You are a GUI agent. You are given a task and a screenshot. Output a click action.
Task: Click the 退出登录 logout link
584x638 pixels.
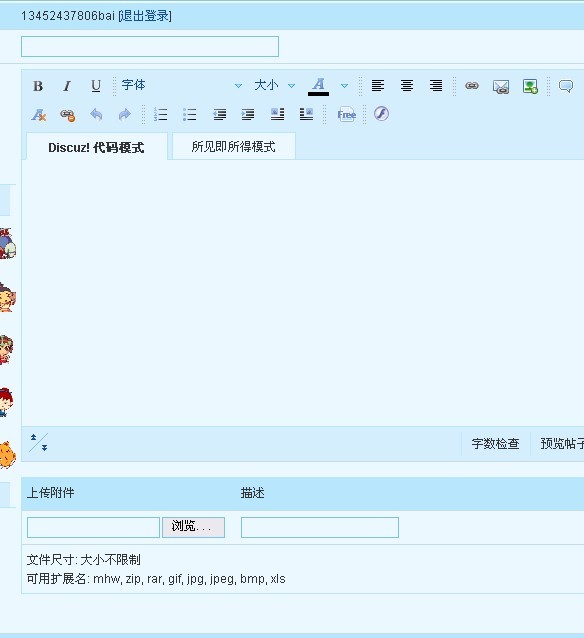(x=145, y=16)
